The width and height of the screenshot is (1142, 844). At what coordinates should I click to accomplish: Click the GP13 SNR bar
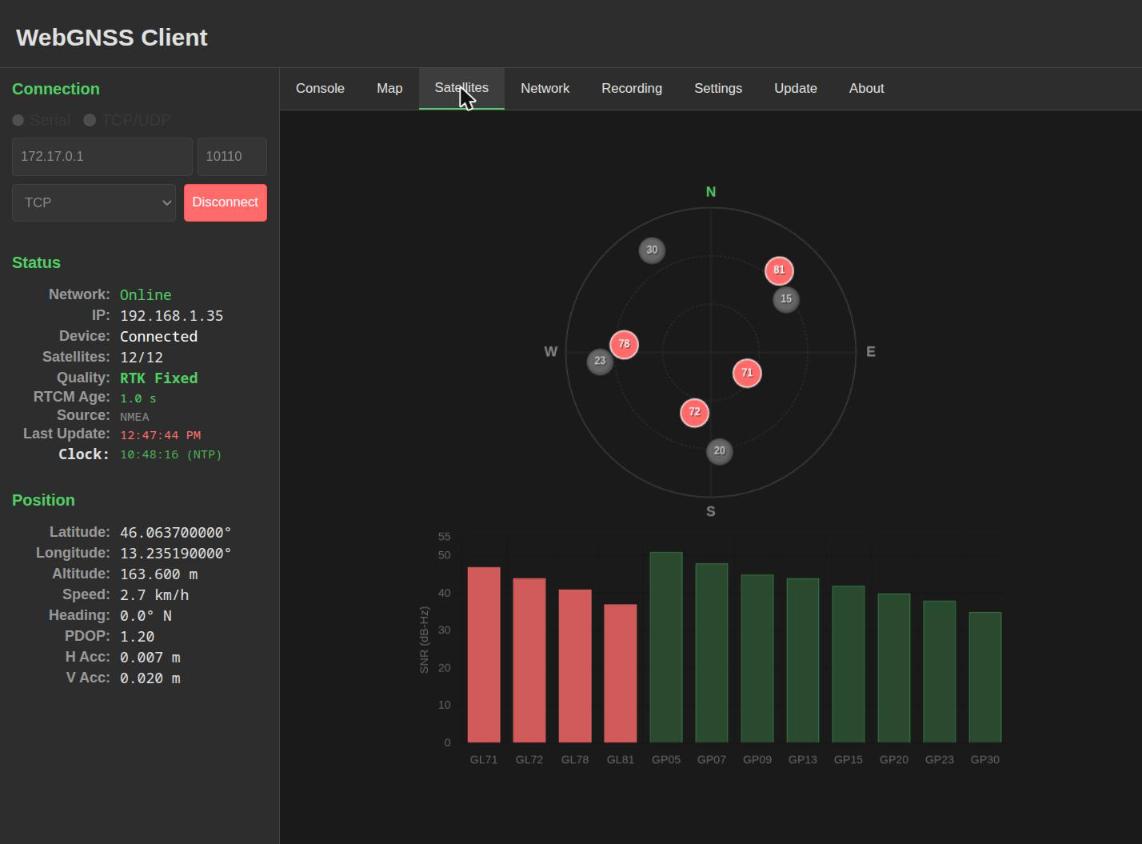(803, 660)
